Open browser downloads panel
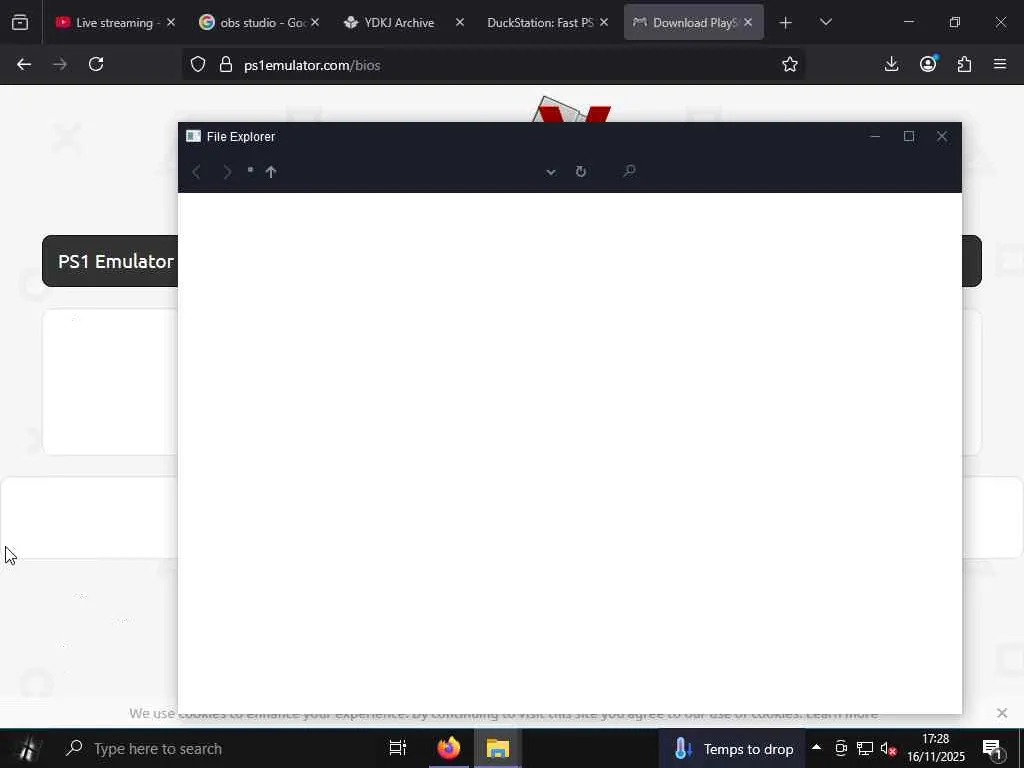1024x768 pixels. [891, 65]
